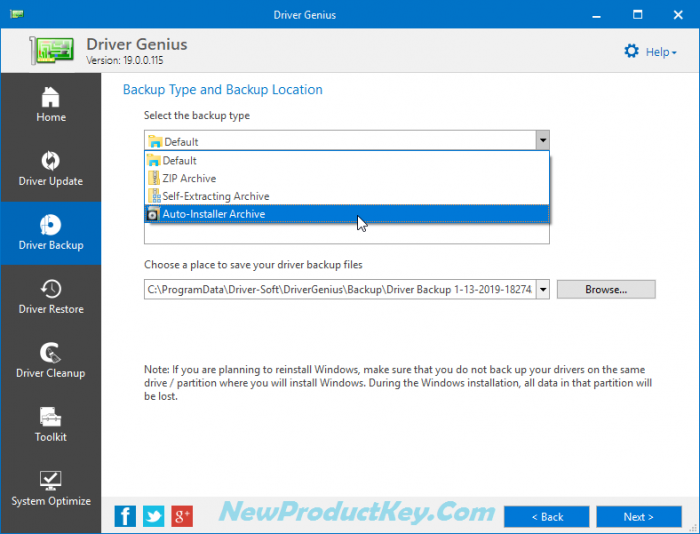Click the Facebook share icon
The width and height of the screenshot is (700, 534).
coord(126,516)
